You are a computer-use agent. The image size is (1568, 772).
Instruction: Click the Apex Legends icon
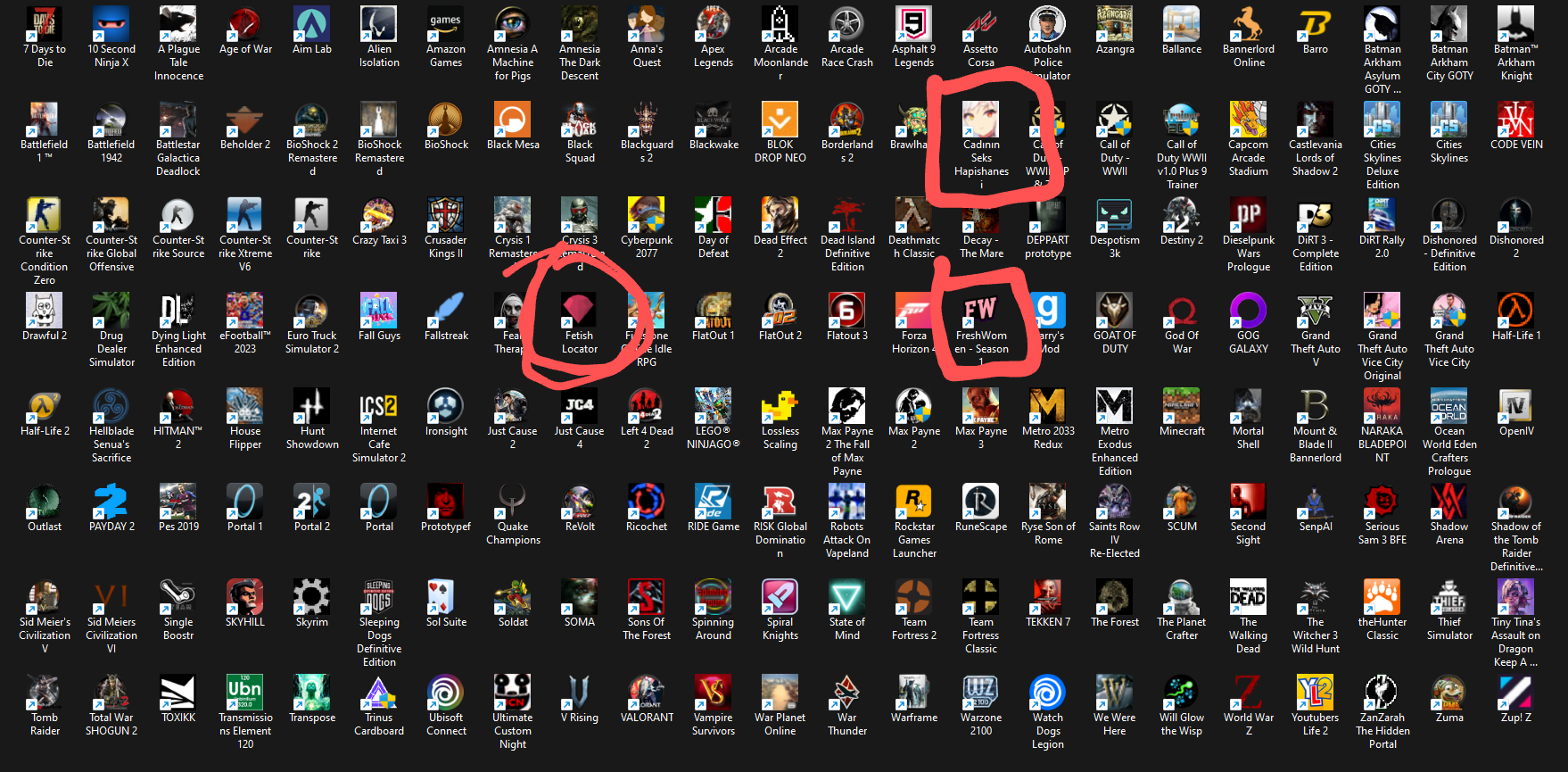point(714,23)
